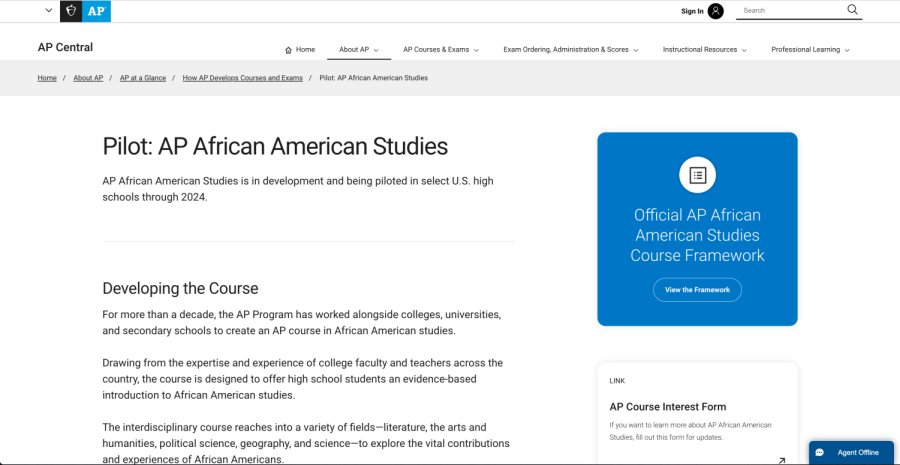Click the Sign In text link
The height and width of the screenshot is (465, 900).
pos(692,11)
